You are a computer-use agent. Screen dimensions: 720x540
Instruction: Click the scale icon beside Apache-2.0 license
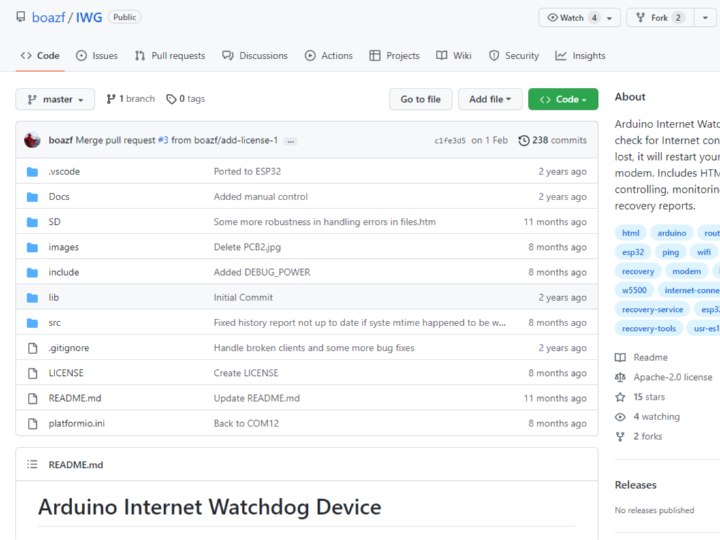point(620,377)
